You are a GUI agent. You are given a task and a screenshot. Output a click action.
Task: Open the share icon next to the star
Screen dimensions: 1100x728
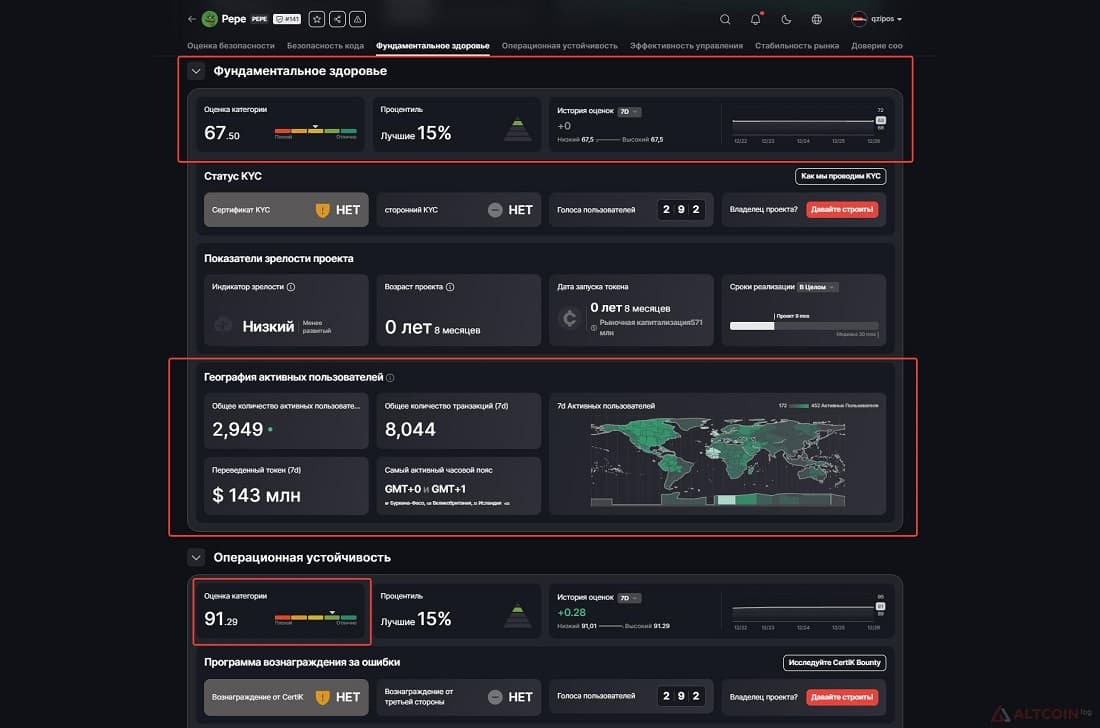pos(337,19)
